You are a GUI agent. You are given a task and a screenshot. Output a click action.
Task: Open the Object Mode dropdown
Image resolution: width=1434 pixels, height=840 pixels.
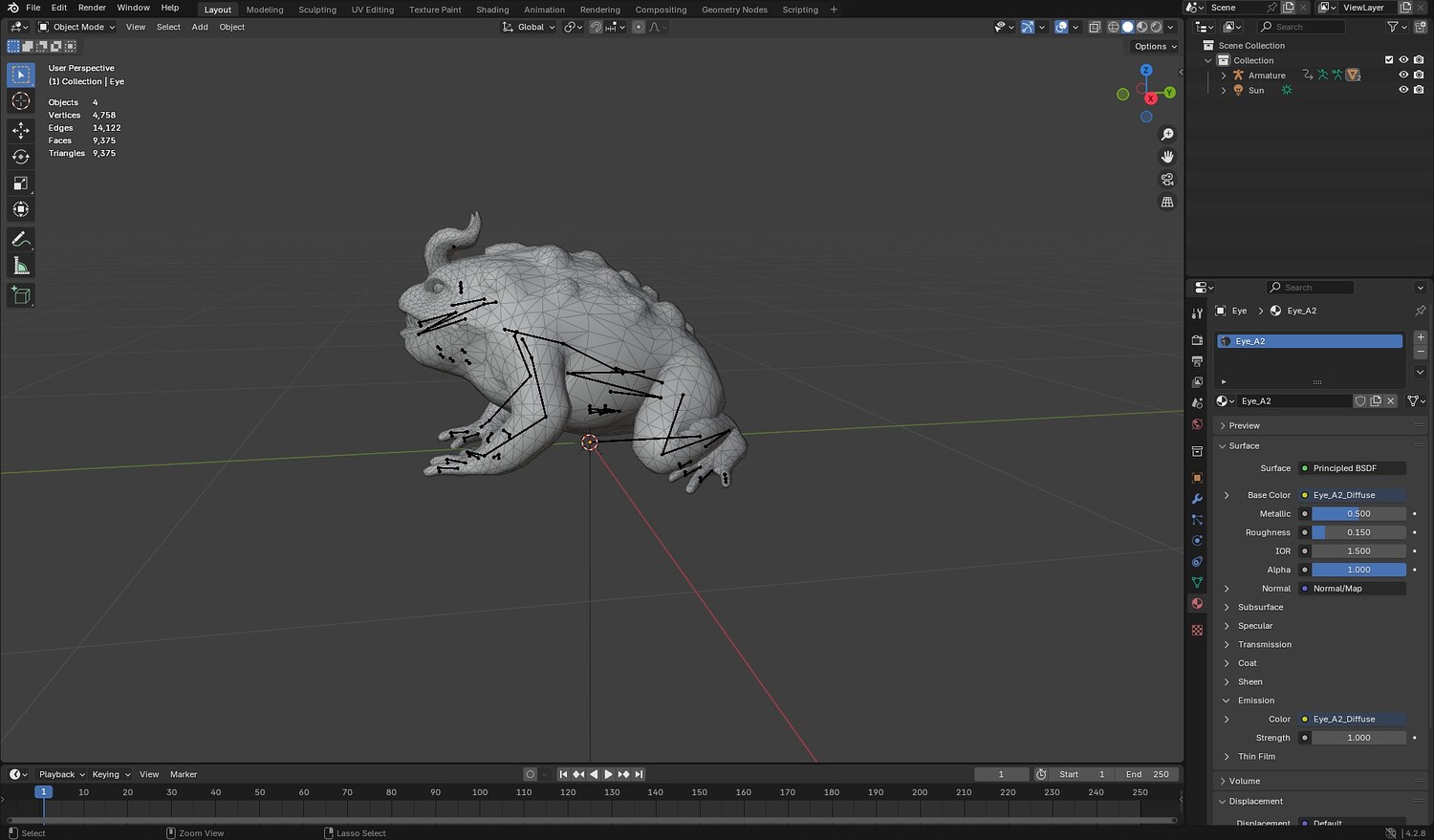click(x=77, y=27)
